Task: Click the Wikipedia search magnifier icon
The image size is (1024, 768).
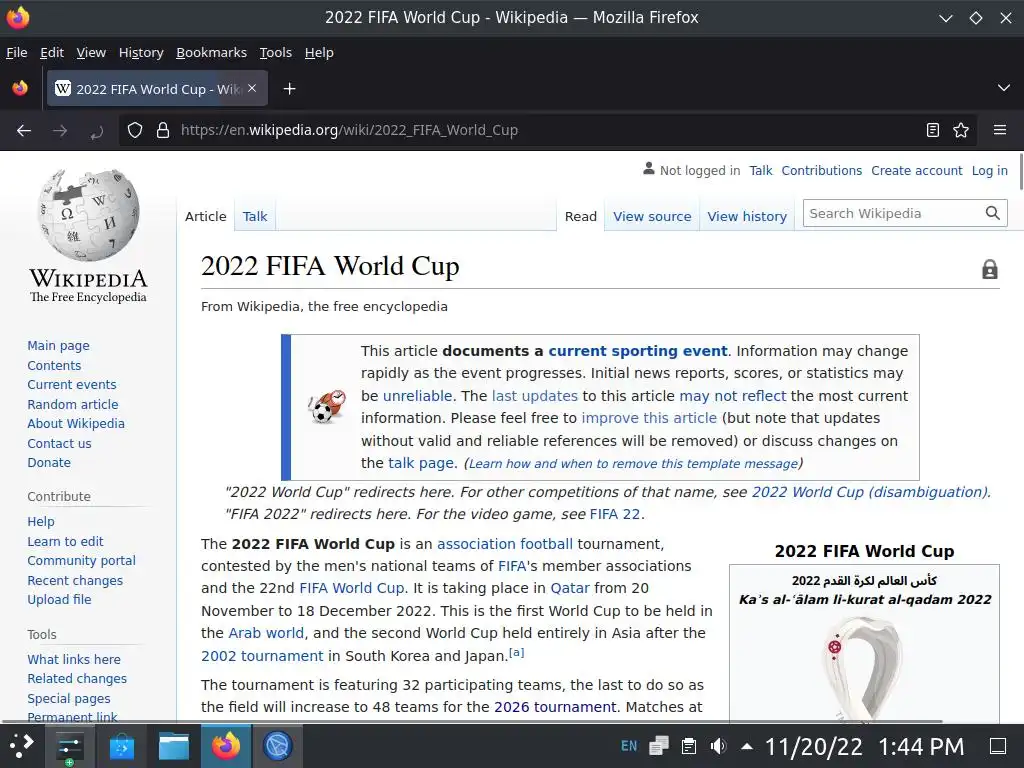Action: (993, 214)
